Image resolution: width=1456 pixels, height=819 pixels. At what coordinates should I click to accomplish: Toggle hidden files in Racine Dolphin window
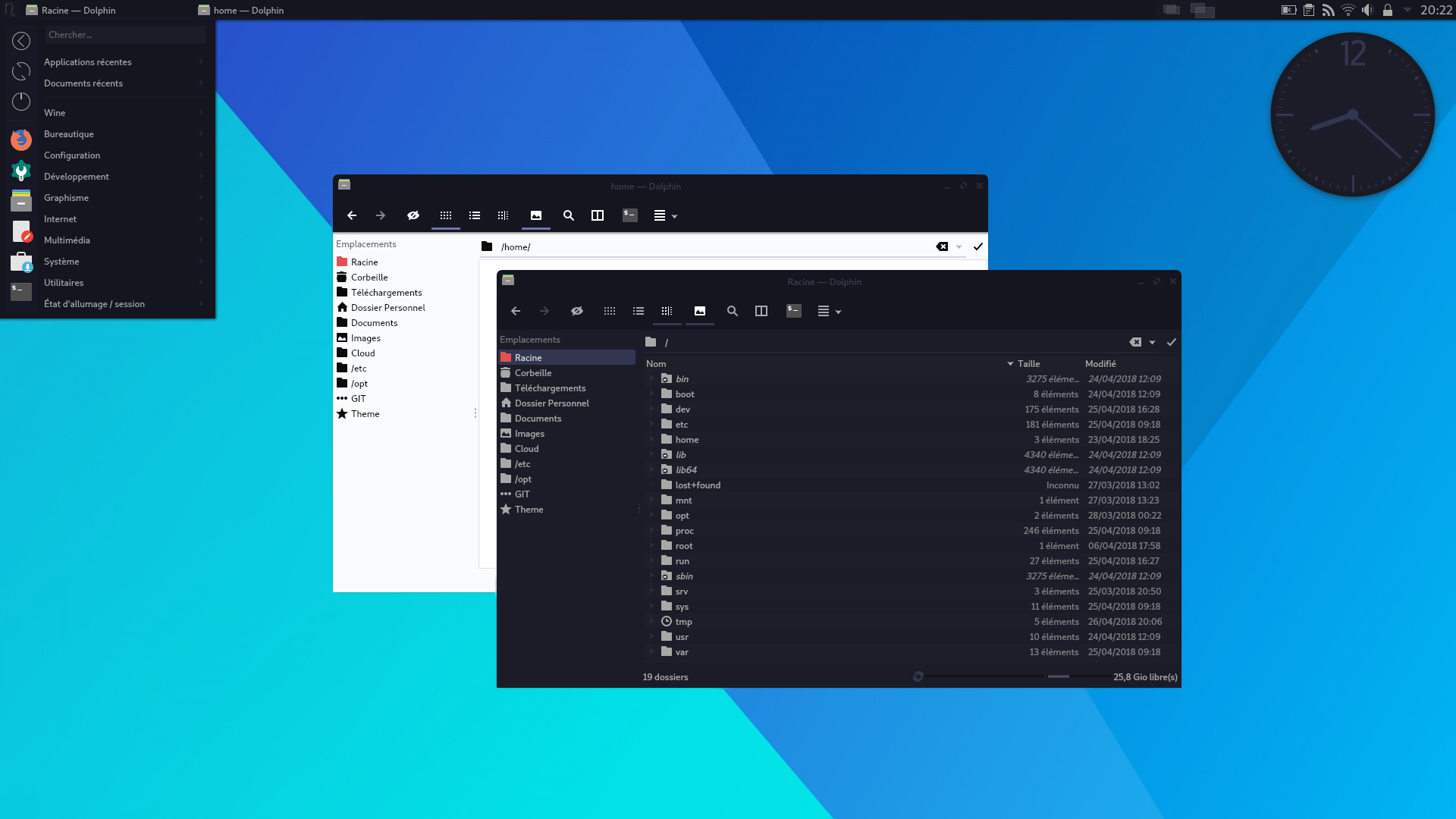pyautogui.click(x=576, y=311)
